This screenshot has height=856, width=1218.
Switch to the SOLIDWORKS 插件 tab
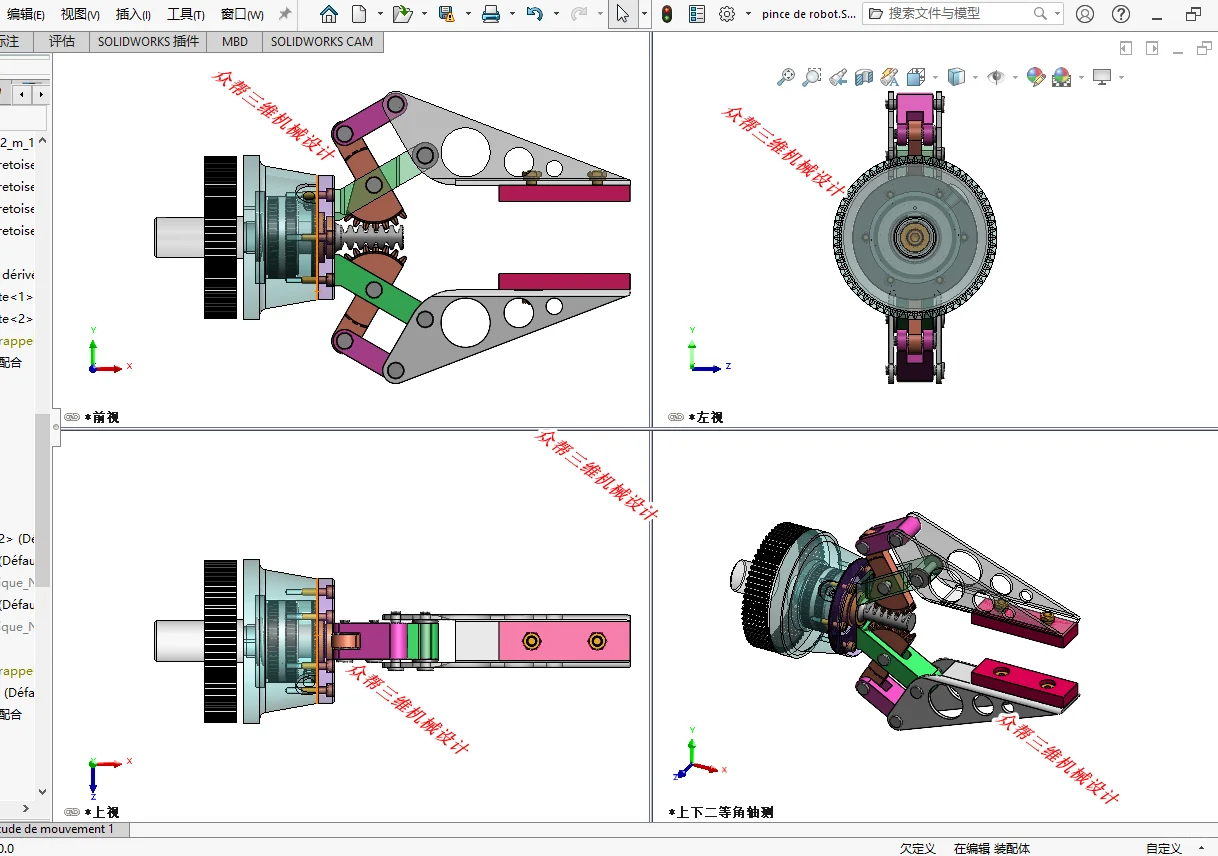click(x=148, y=42)
